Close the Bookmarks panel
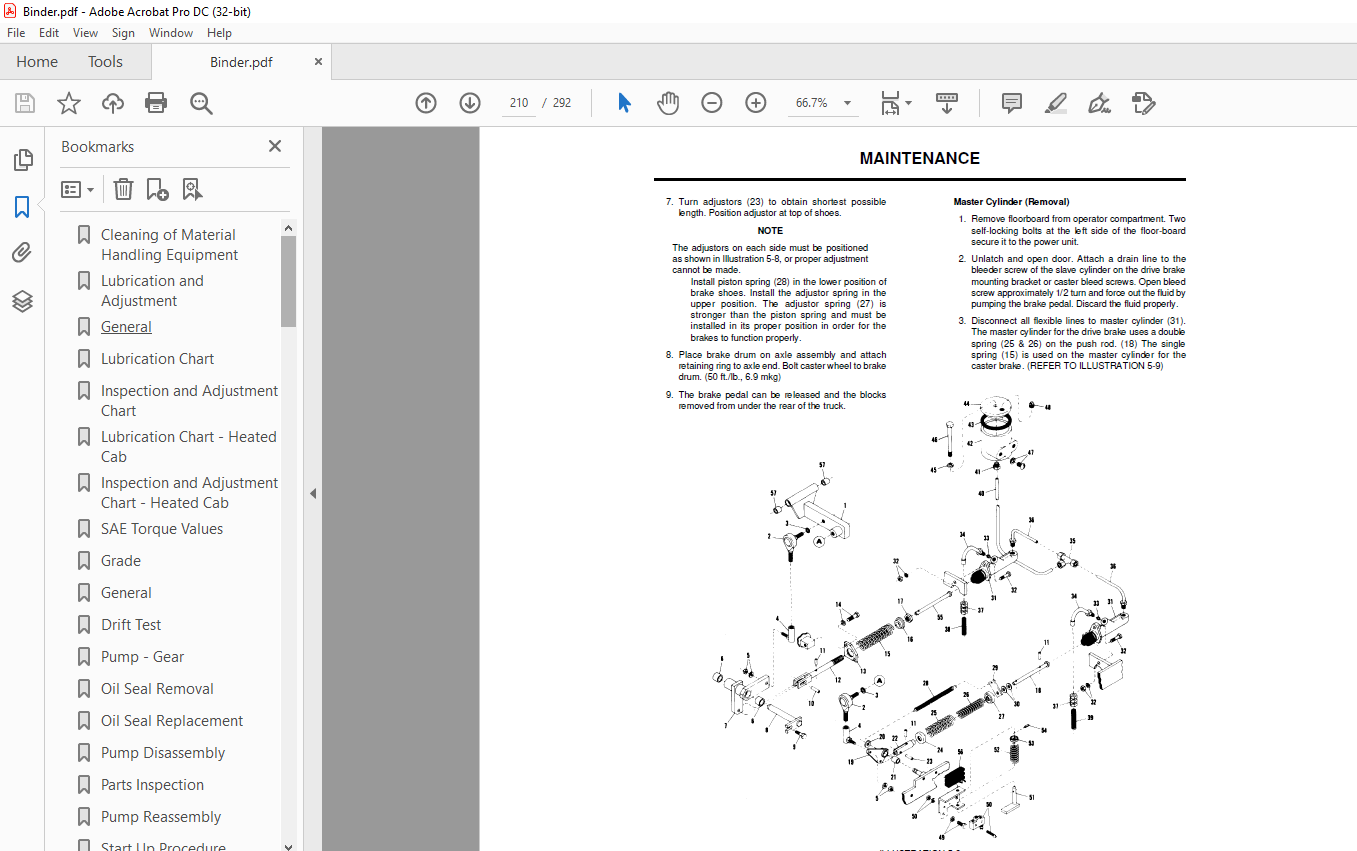1357x851 pixels. click(275, 146)
